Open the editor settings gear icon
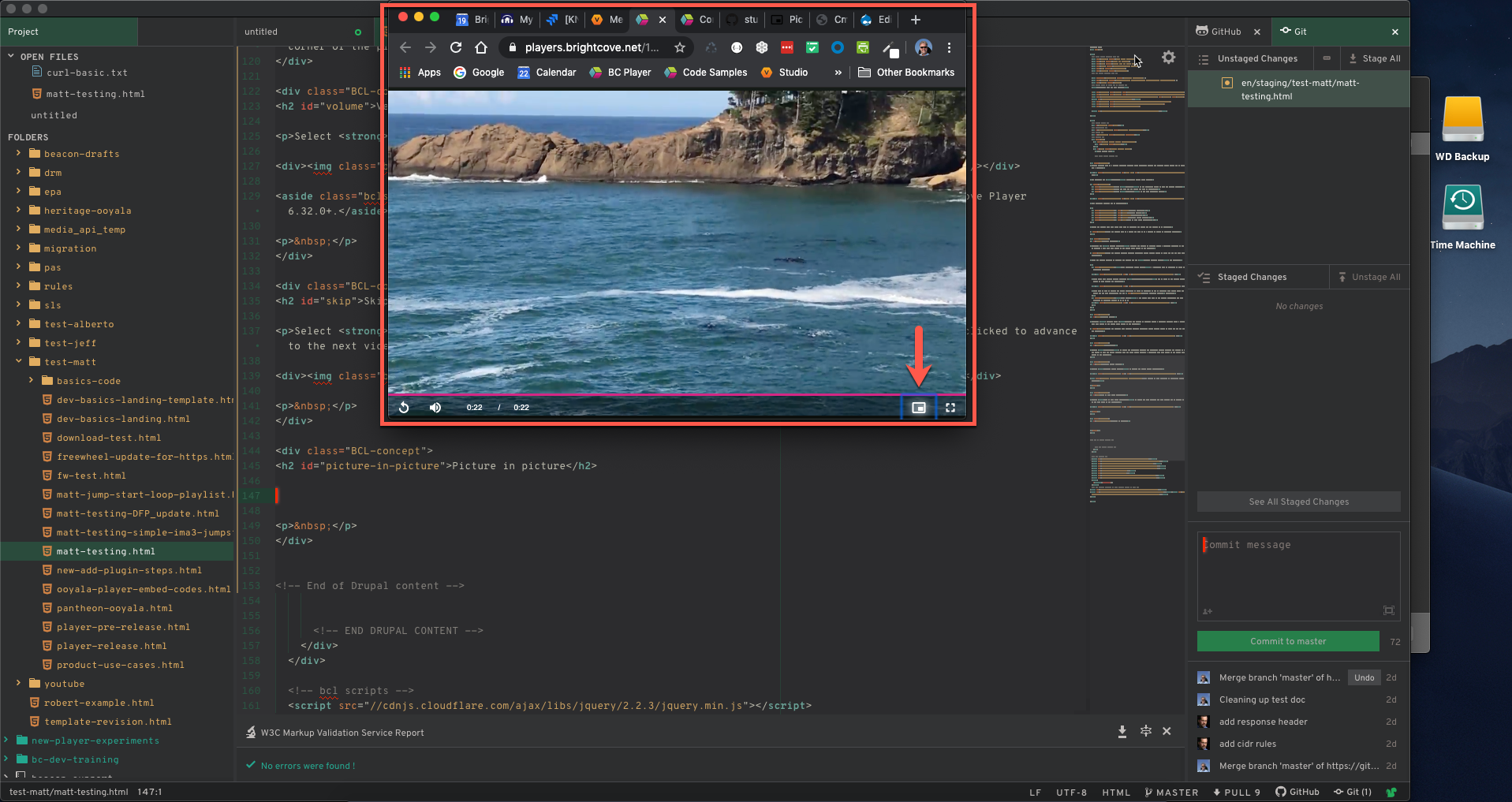The image size is (1512, 802). tap(1168, 58)
